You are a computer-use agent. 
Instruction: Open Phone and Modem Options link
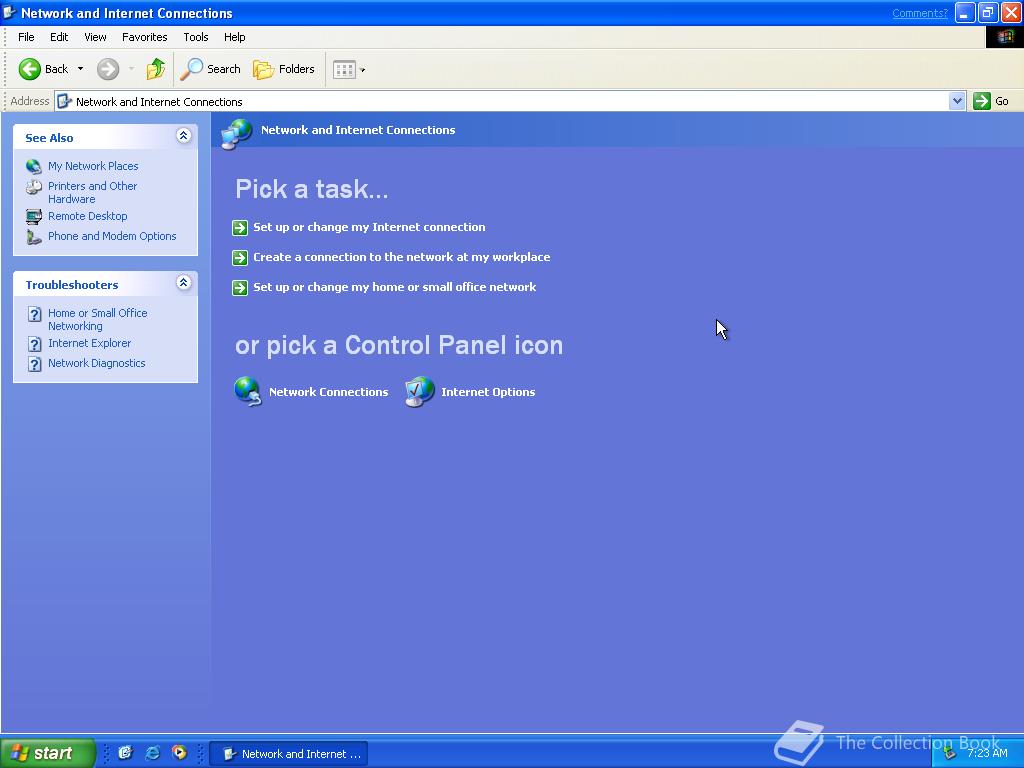[x=112, y=236]
